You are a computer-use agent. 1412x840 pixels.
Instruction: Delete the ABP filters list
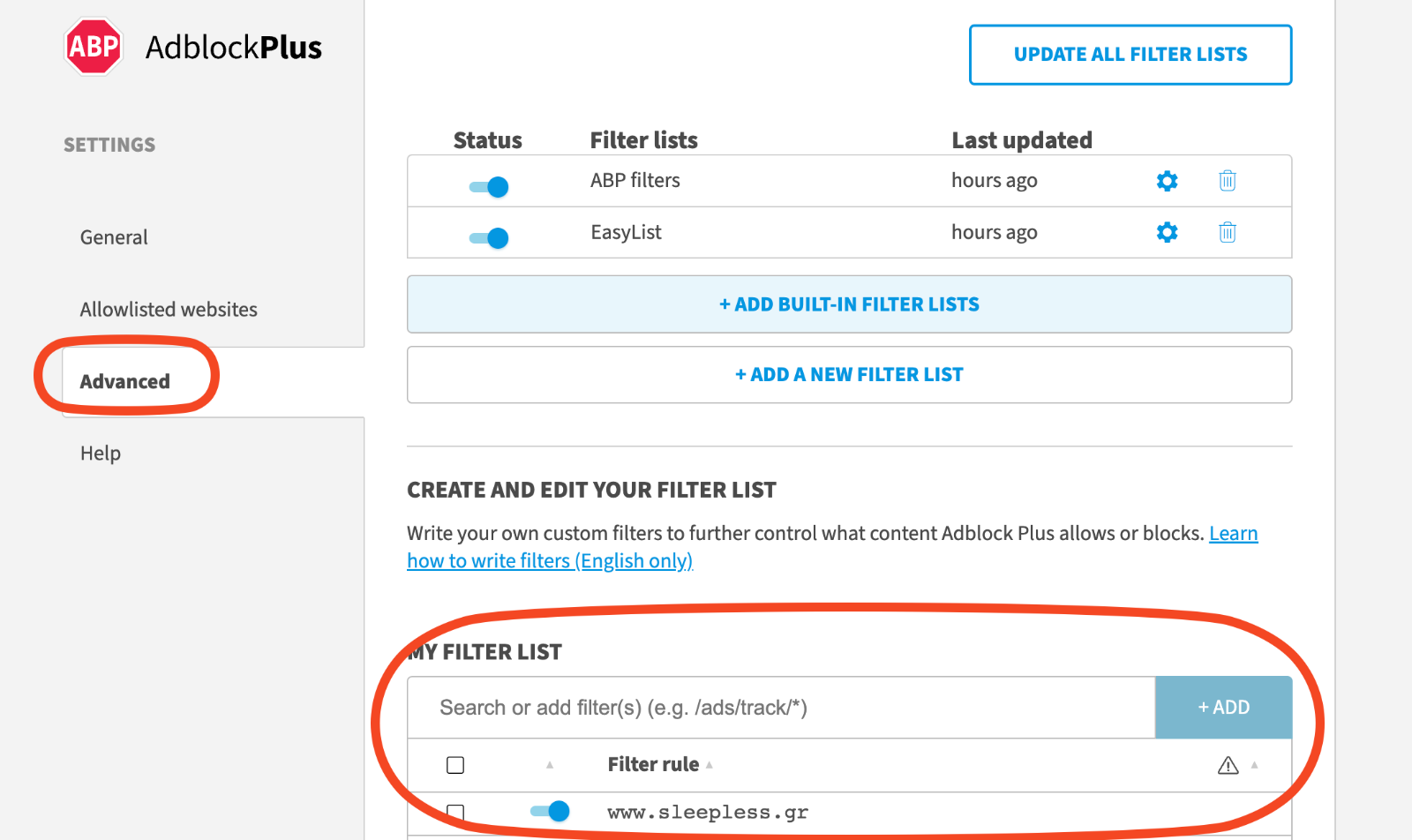tap(1227, 181)
